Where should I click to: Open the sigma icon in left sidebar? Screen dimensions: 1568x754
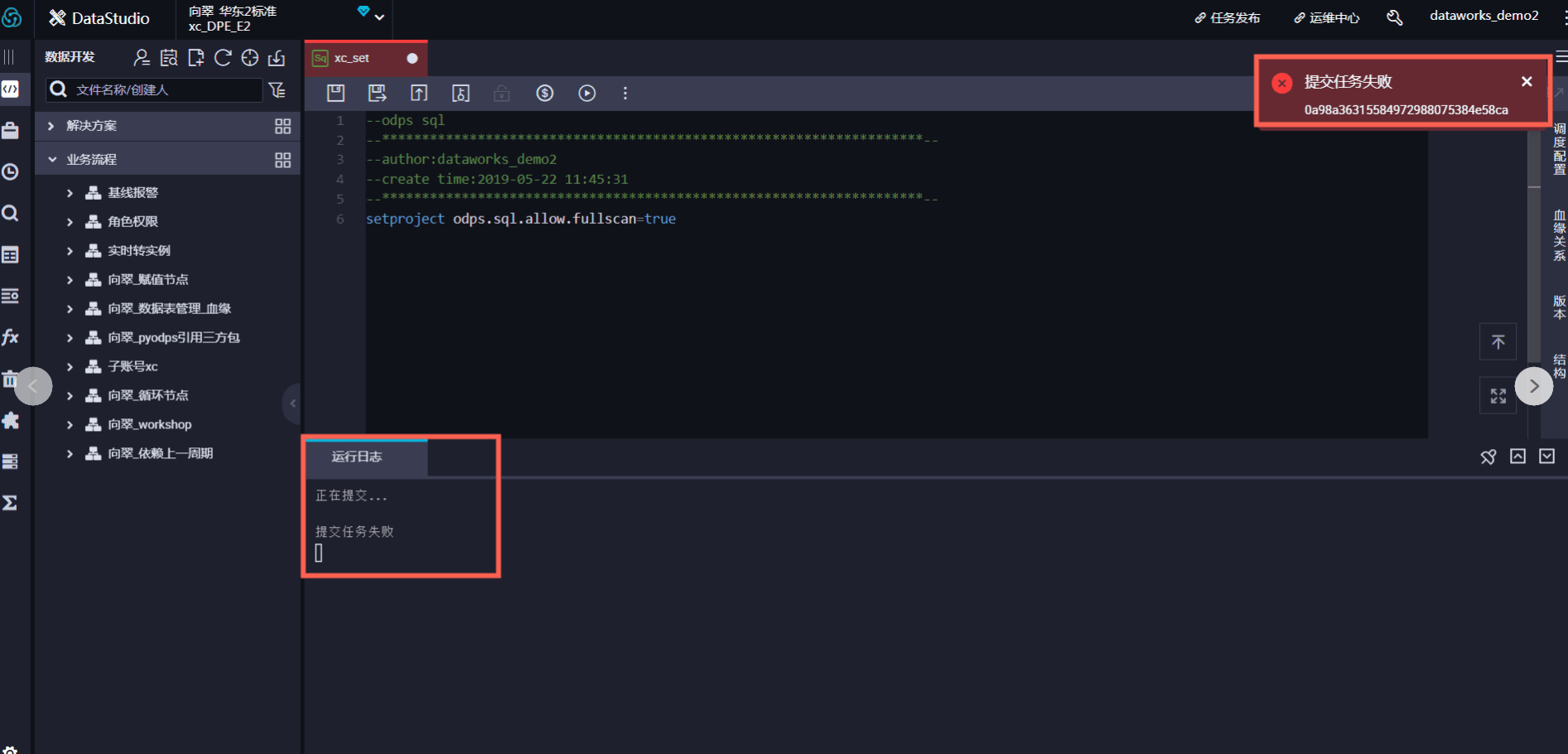(11, 503)
